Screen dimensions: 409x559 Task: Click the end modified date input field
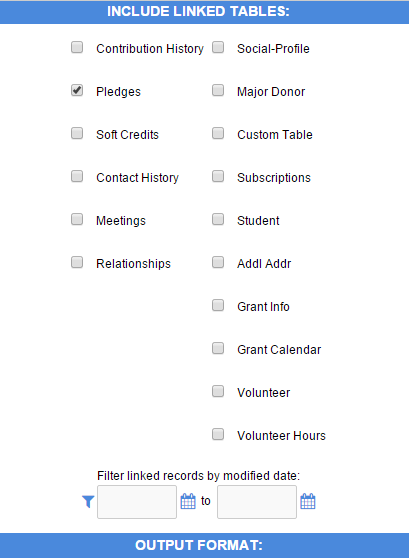tap(257, 502)
